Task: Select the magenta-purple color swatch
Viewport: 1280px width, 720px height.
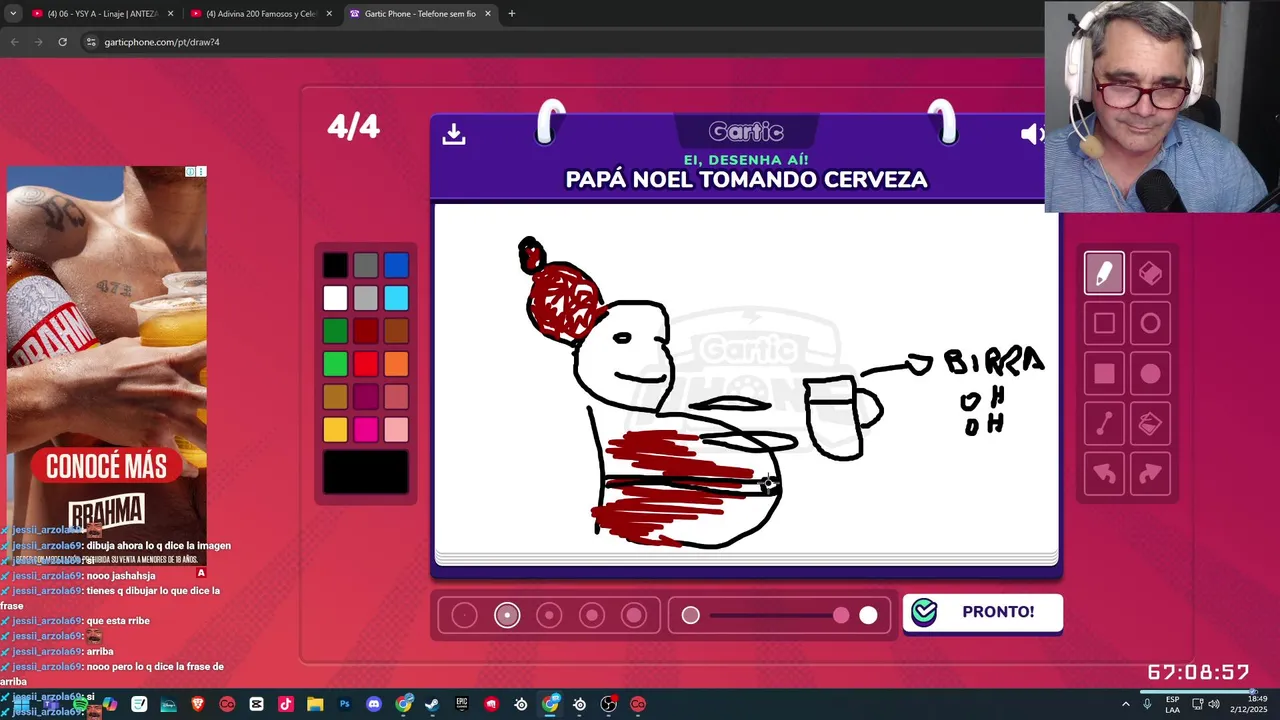Action: [366, 397]
